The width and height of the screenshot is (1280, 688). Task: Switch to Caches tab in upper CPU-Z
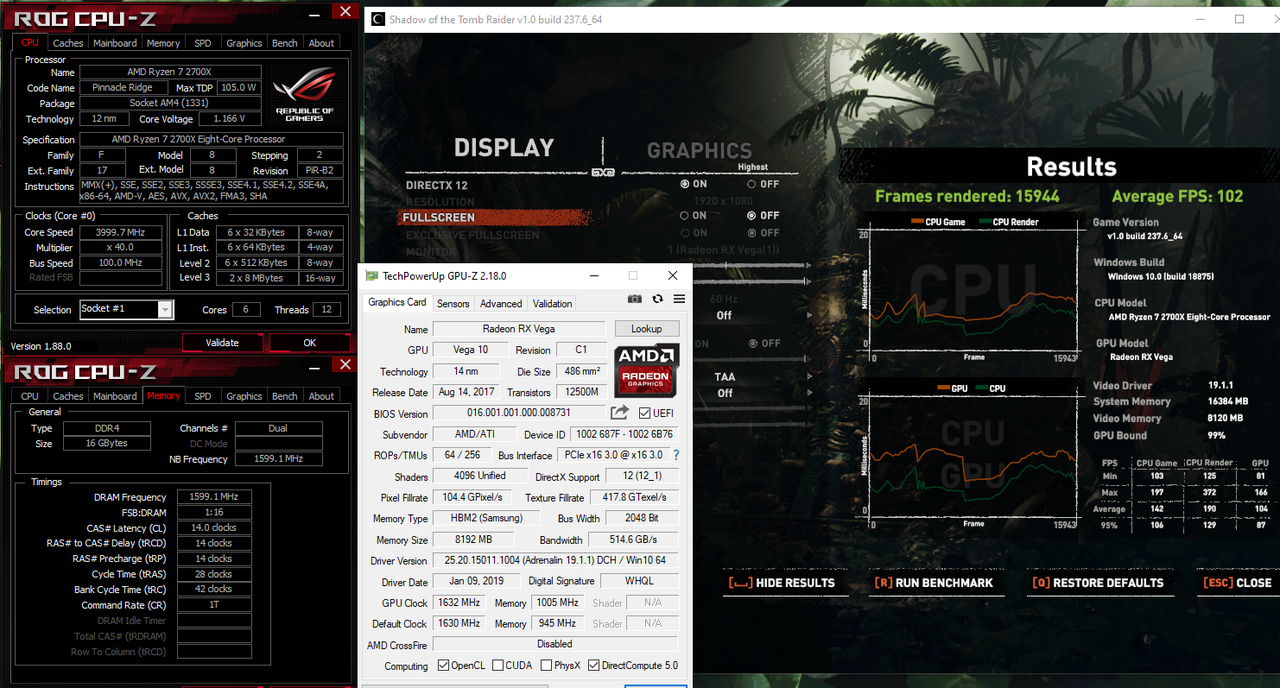[68, 43]
